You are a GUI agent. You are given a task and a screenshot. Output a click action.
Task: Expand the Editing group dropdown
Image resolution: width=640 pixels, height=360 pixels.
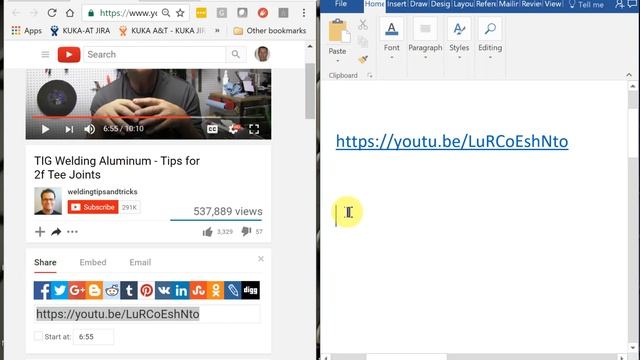pos(490,58)
